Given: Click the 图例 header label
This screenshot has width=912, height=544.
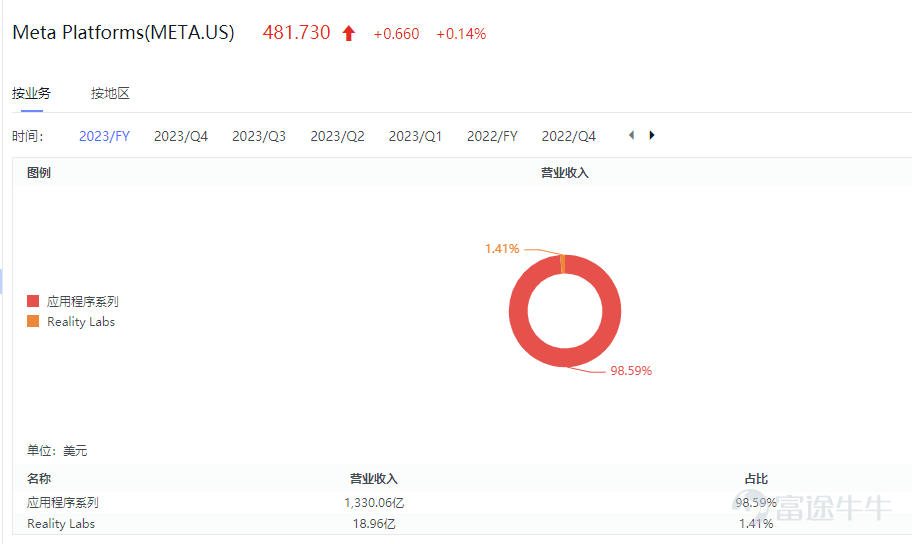Looking at the screenshot, I should tap(39, 173).
